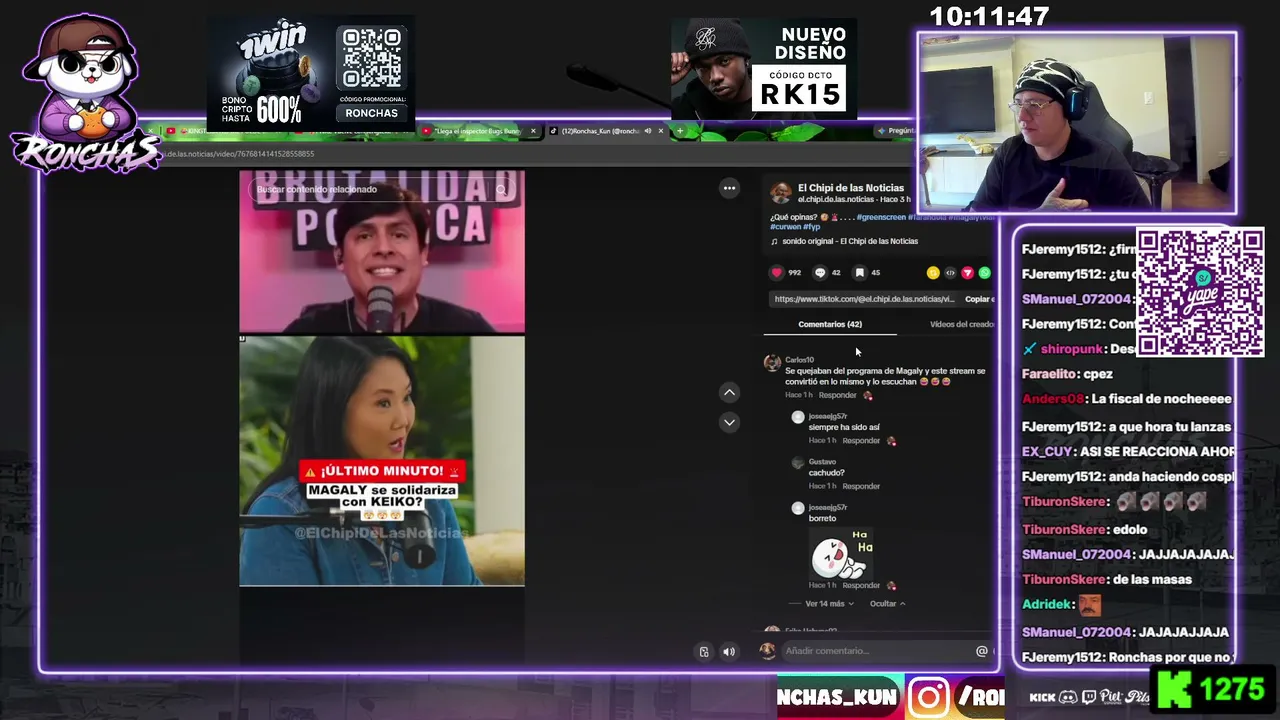Close the 'Llega el inspector Bugs Bunny' tab
This screenshot has height=720, width=1280.
533,131
